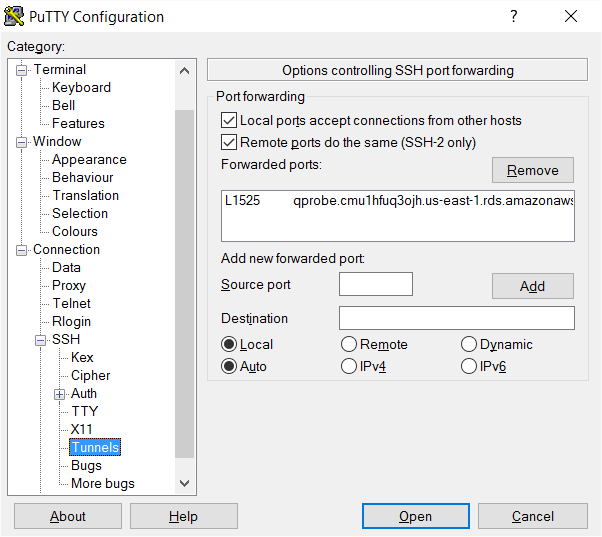Select the IPv6 radio button
Screen dimensions: 602x537
[x=469, y=366]
